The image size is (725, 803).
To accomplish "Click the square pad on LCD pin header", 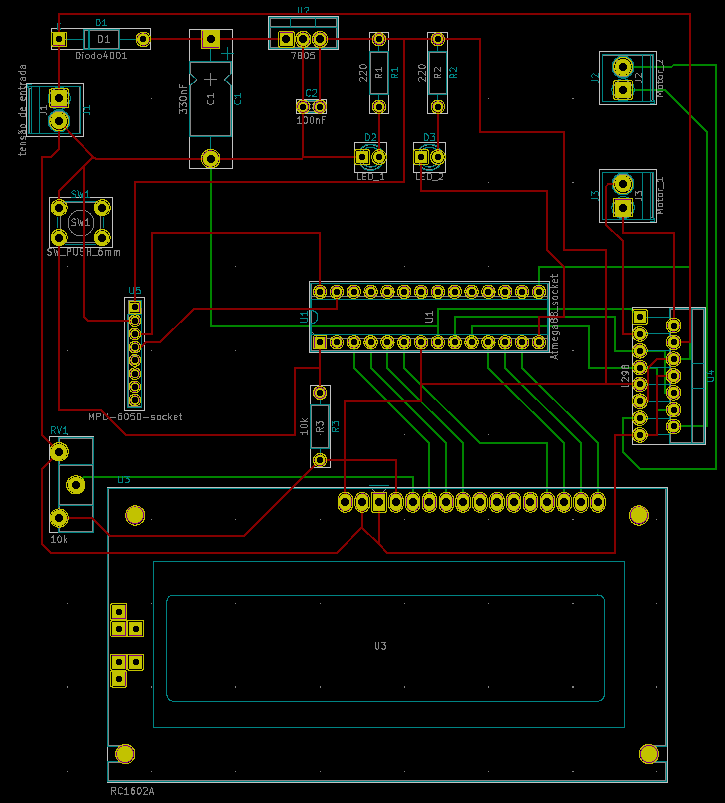I will point(378,502).
